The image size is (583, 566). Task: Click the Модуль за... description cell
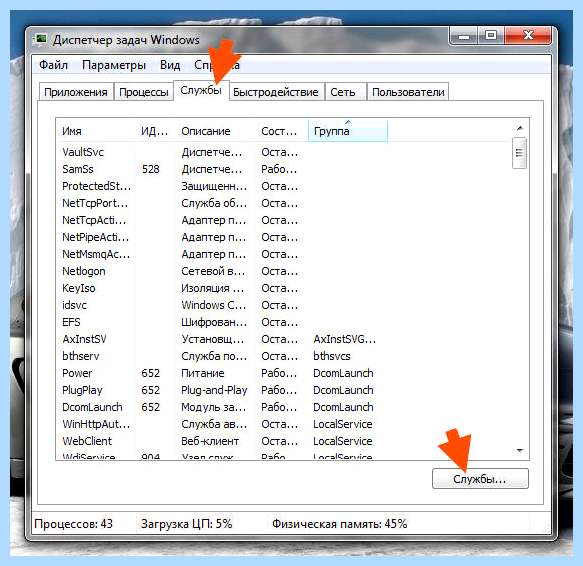pyautogui.click(x=214, y=407)
